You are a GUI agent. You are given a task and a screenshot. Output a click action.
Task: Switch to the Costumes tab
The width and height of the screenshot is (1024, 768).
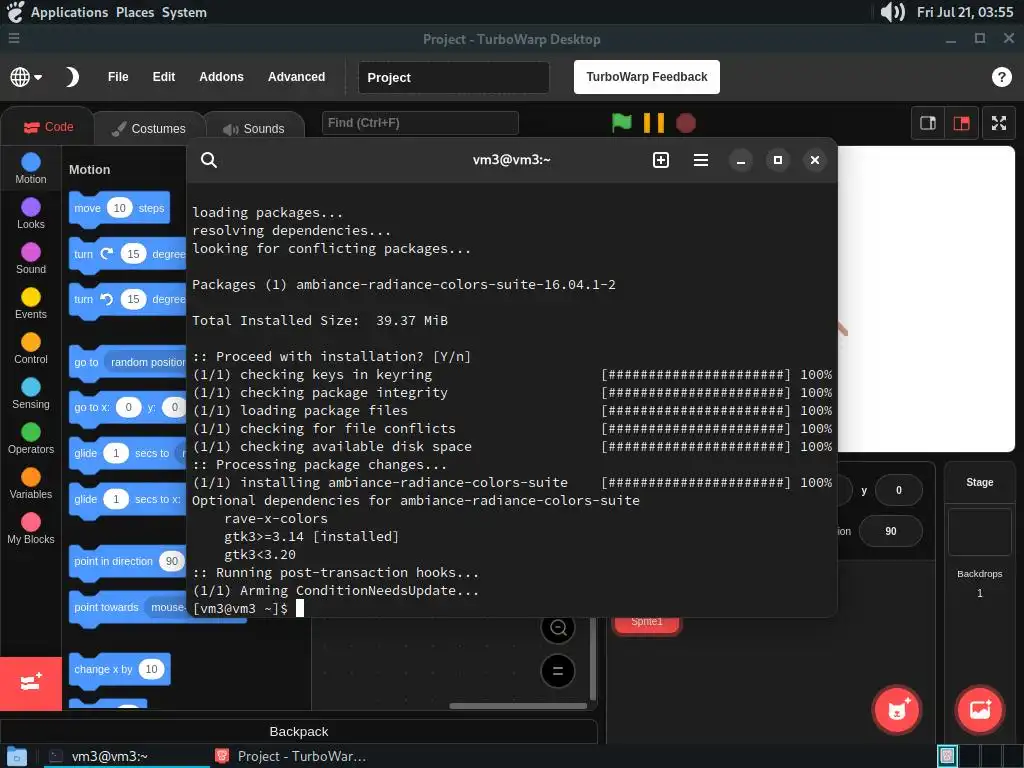pos(149,129)
